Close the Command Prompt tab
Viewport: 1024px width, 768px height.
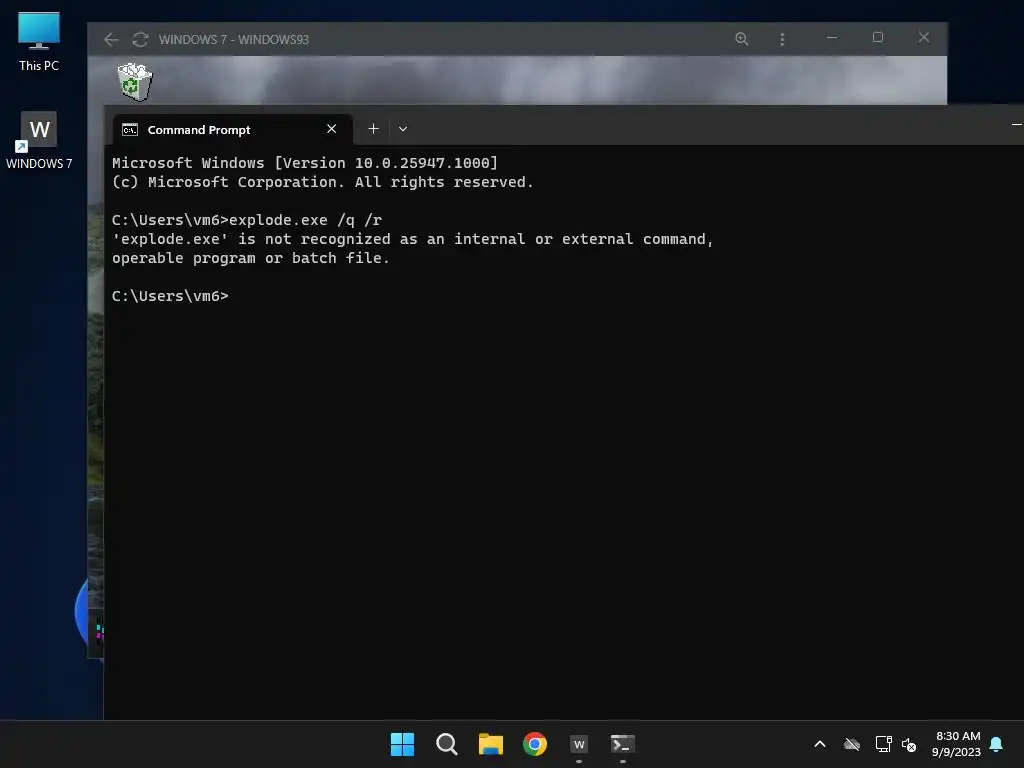click(x=331, y=129)
